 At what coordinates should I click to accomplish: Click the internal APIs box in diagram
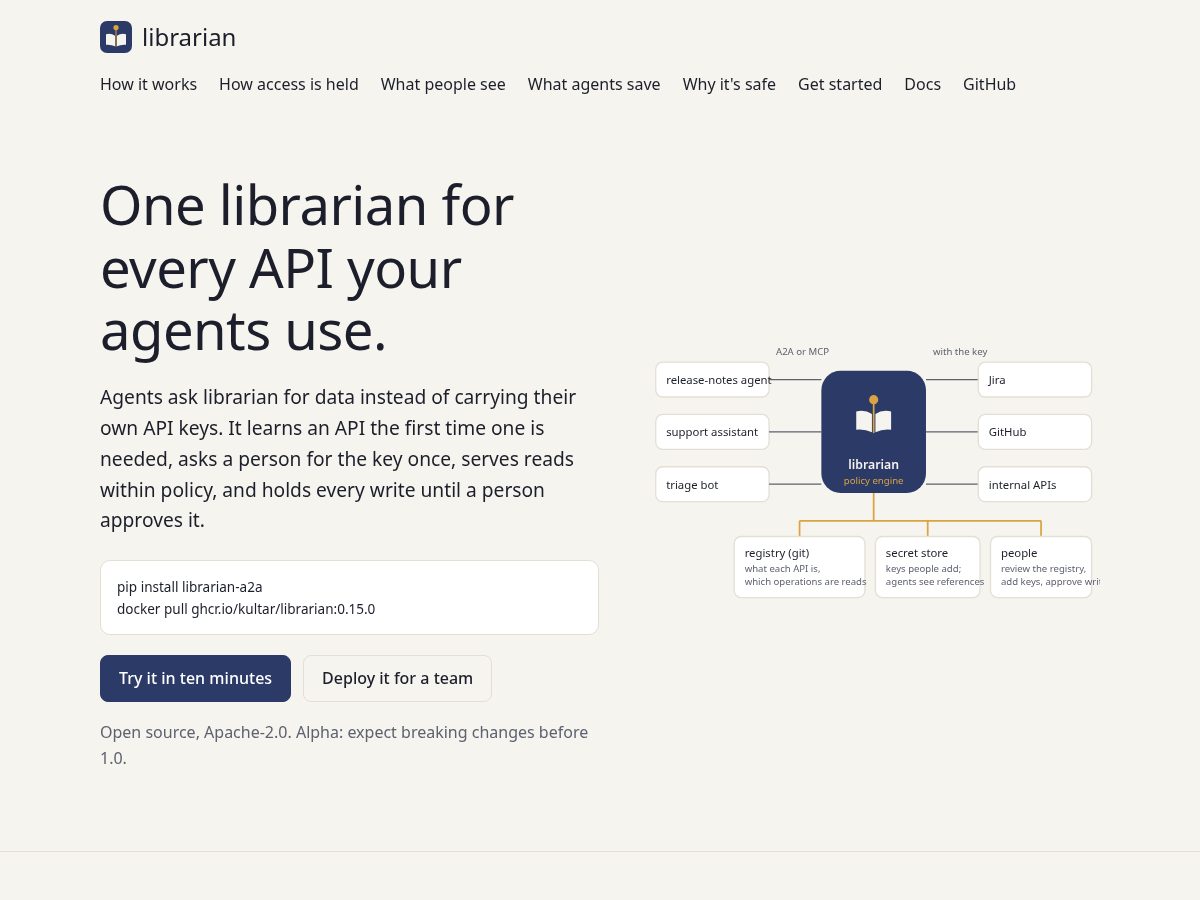pyautogui.click(x=1035, y=484)
